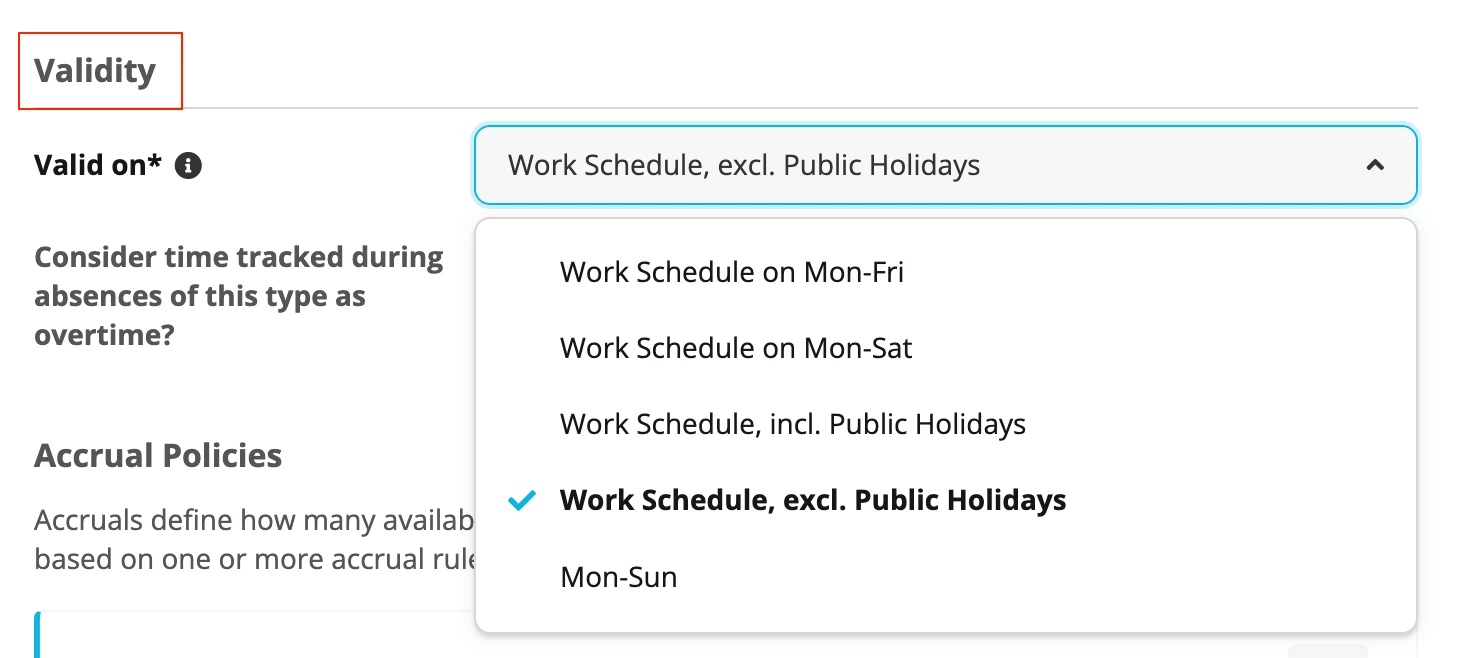This screenshot has height=658, width=1458.
Task: Click blank area left of Mon-Sun option
Action: point(520,577)
